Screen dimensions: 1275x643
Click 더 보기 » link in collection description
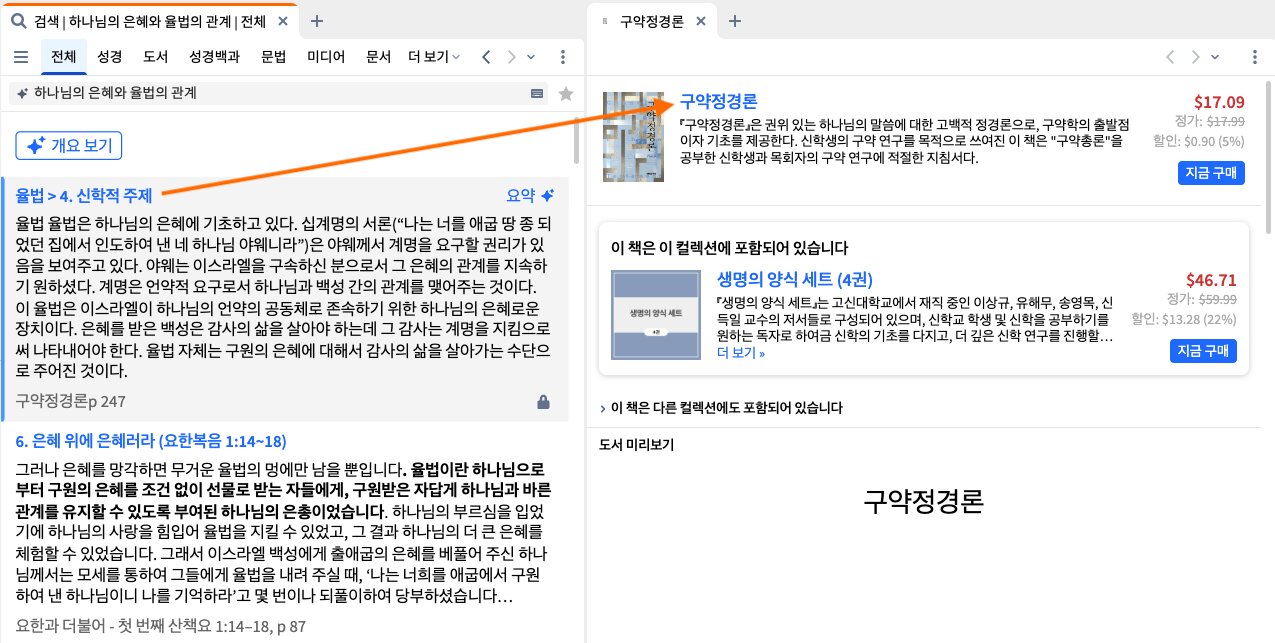(x=741, y=352)
